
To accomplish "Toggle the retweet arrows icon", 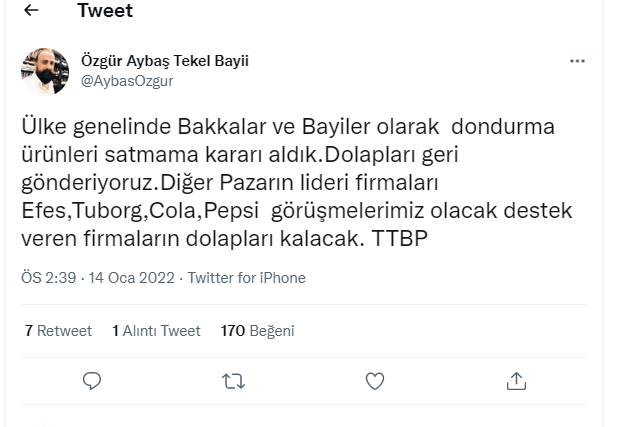I will (x=232, y=380).
